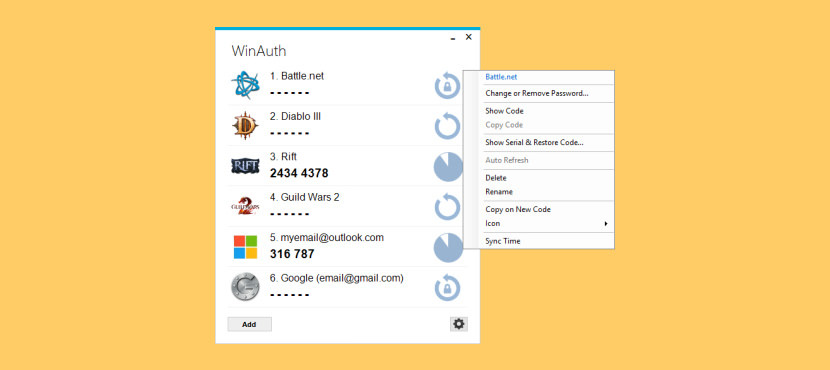The width and height of the screenshot is (830, 370).
Task: Choose Sync Time in the menu
Action: tap(502, 241)
